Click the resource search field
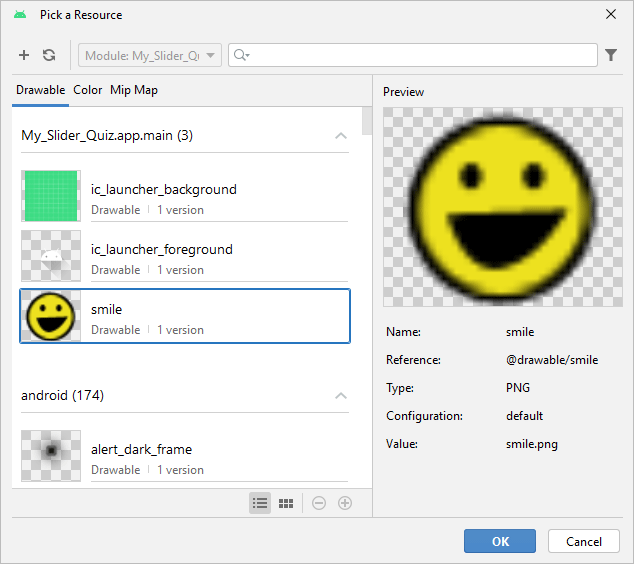 click(420, 56)
